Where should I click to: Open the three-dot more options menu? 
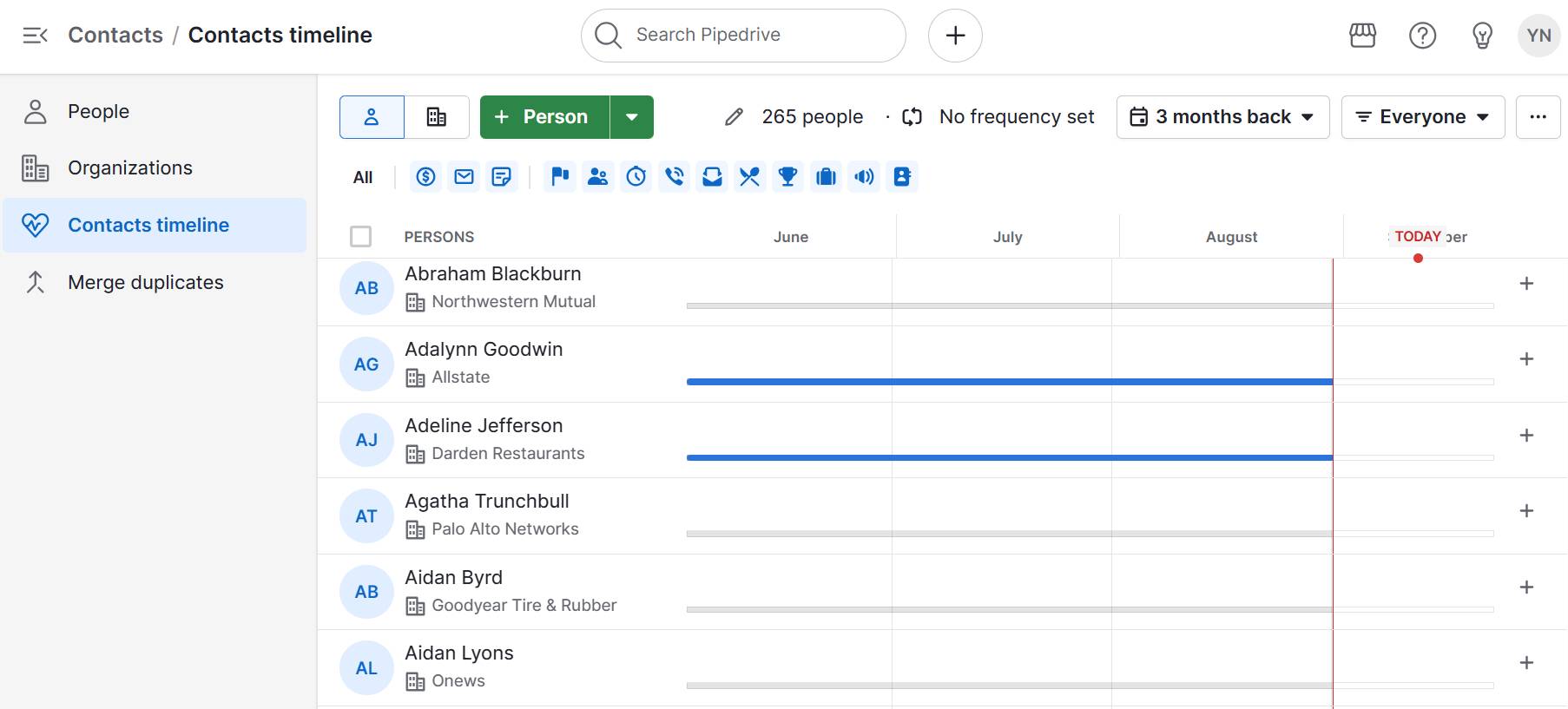click(1538, 117)
